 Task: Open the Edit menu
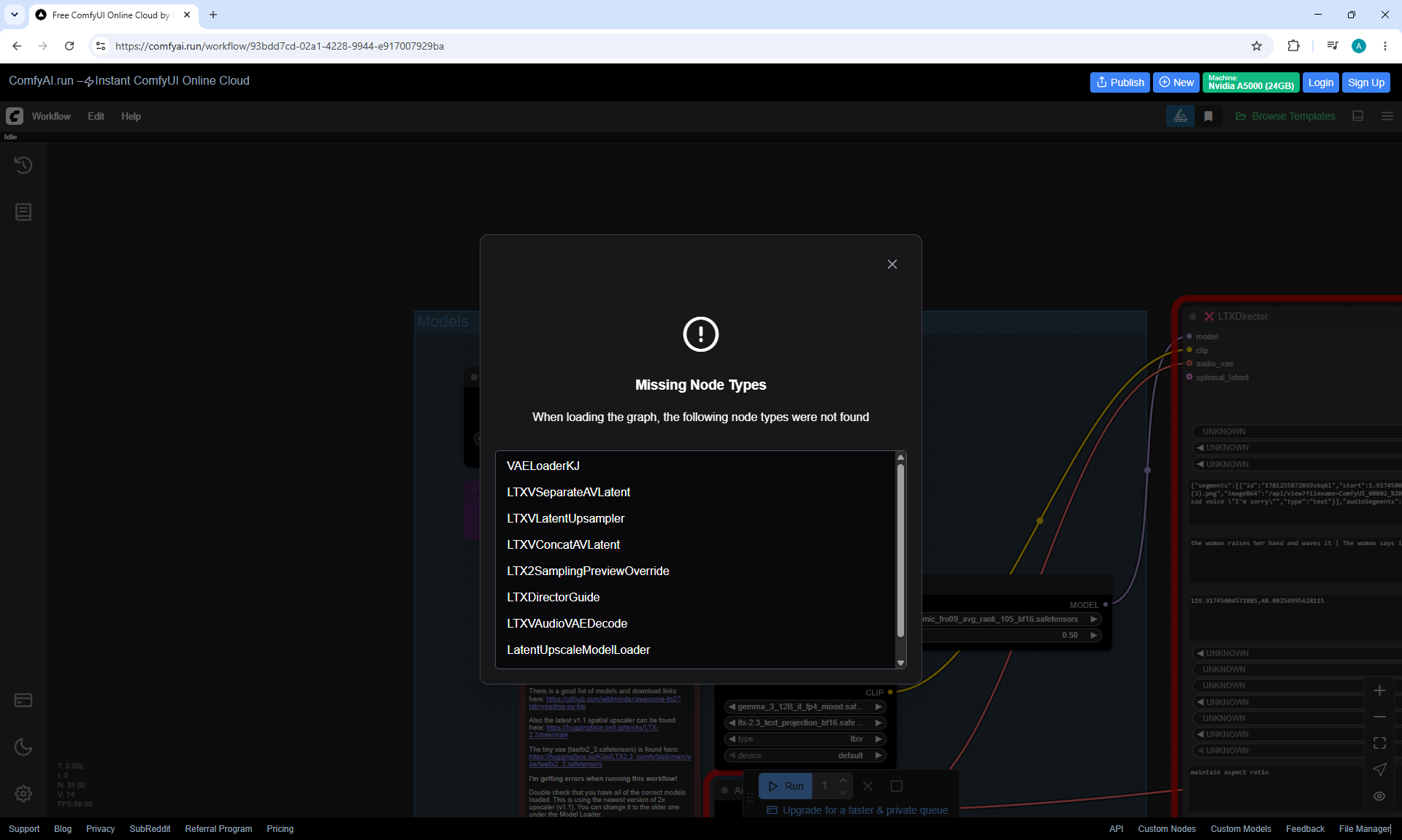coord(96,116)
